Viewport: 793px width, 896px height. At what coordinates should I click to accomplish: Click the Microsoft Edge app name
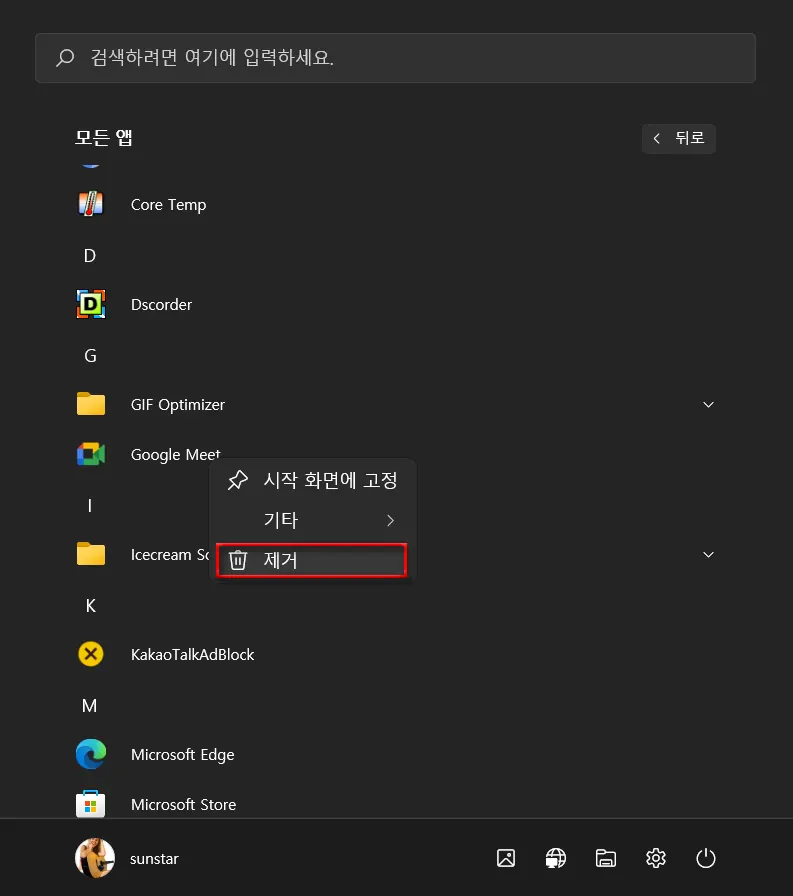click(182, 755)
